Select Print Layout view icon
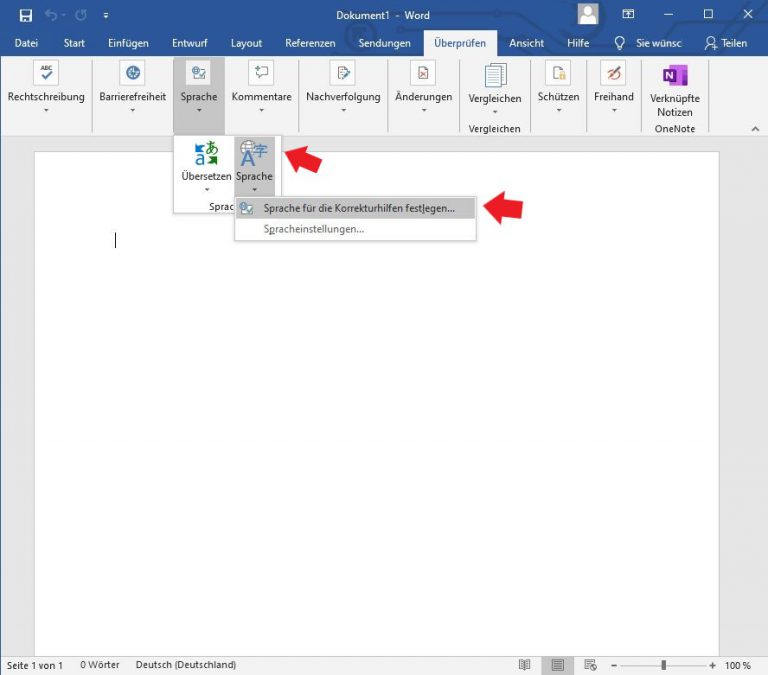Viewport: 768px width, 675px height. tap(557, 665)
